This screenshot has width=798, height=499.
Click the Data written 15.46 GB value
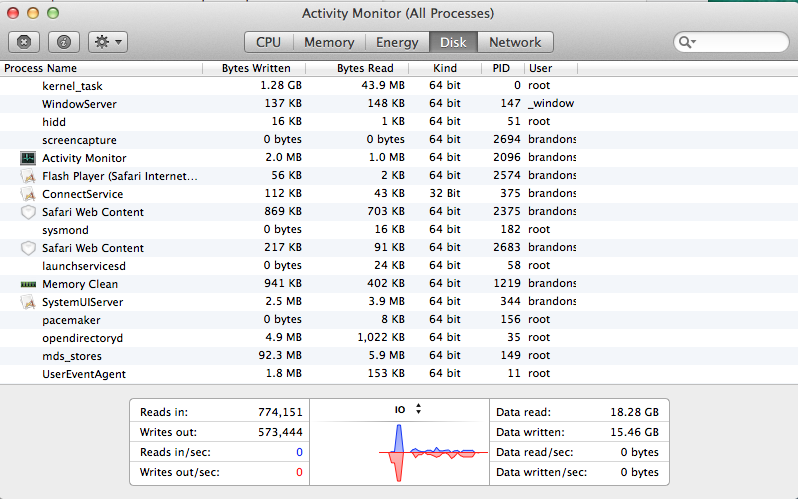coord(634,432)
